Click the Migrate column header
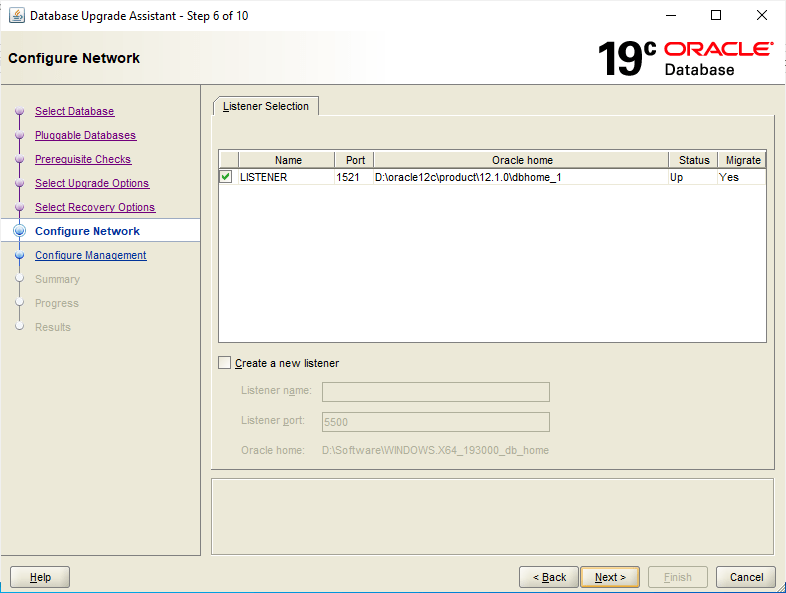The height and width of the screenshot is (593, 786). click(742, 160)
